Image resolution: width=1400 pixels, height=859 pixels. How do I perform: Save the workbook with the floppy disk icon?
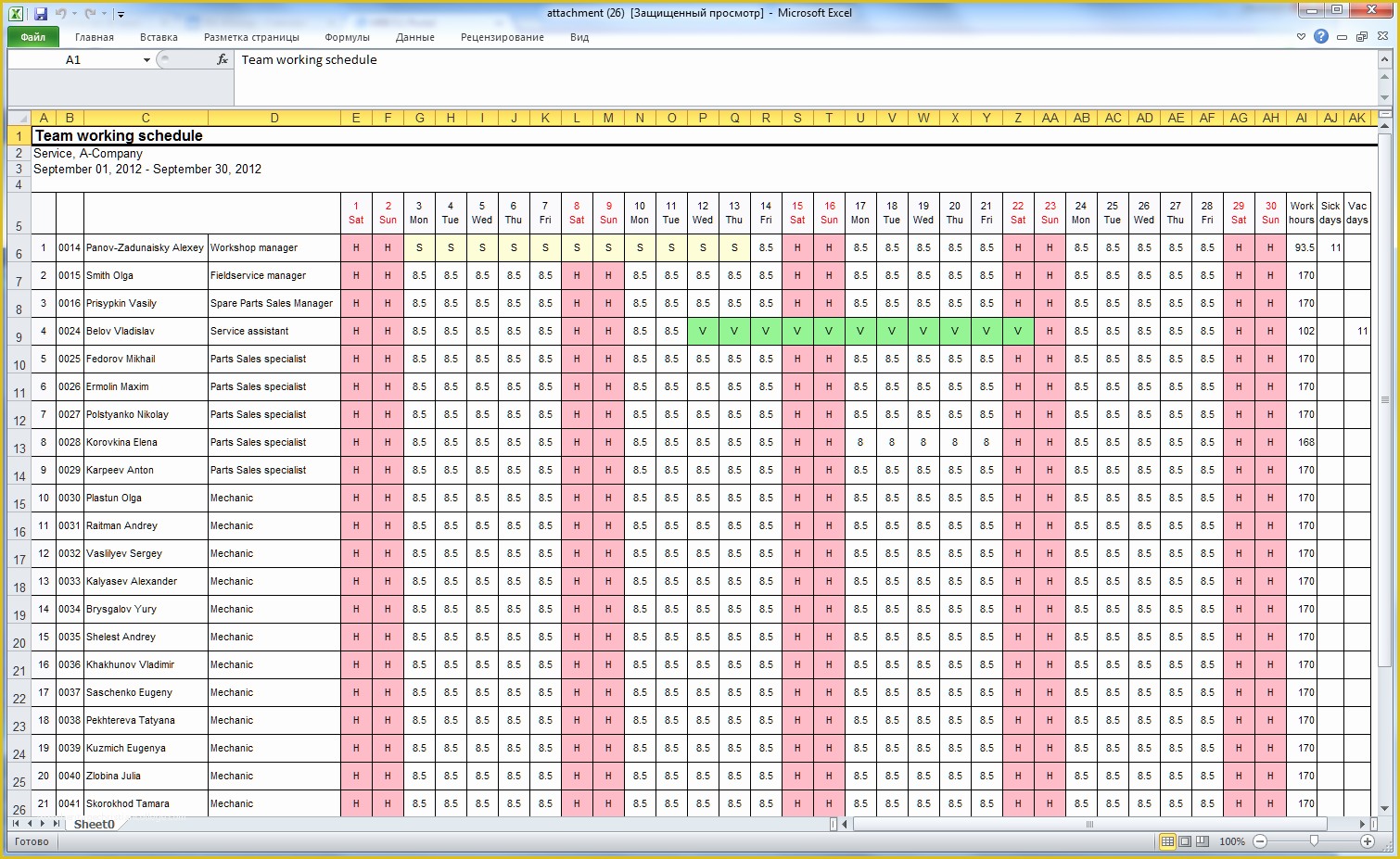(x=40, y=14)
